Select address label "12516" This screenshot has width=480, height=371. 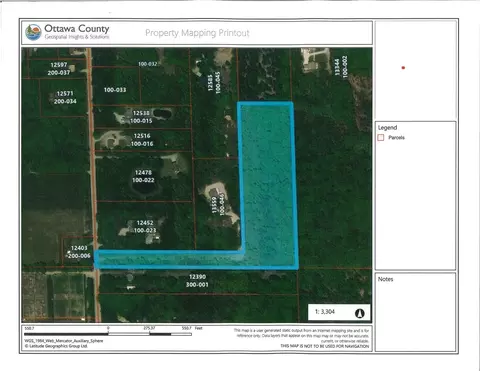click(x=142, y=136)
